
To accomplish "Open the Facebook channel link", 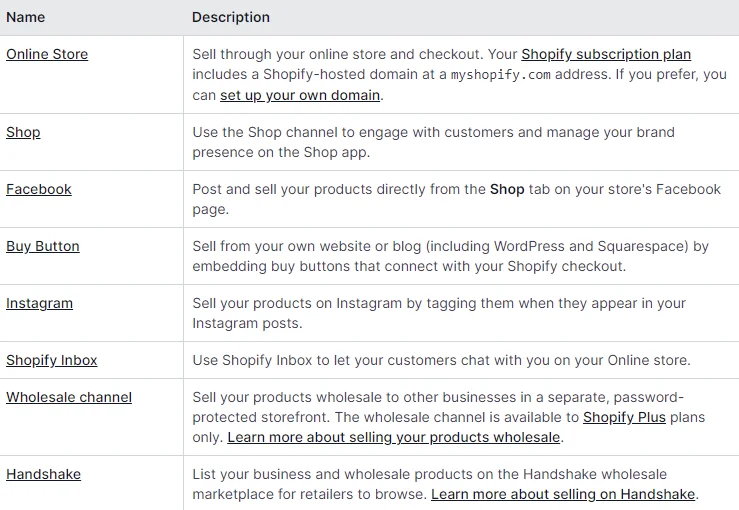I will [x=39, y=189].
